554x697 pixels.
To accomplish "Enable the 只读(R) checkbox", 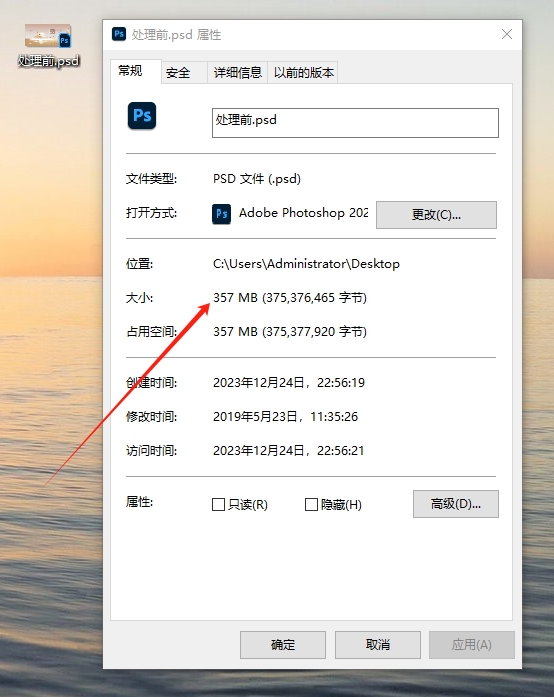I will coord(218,505).
